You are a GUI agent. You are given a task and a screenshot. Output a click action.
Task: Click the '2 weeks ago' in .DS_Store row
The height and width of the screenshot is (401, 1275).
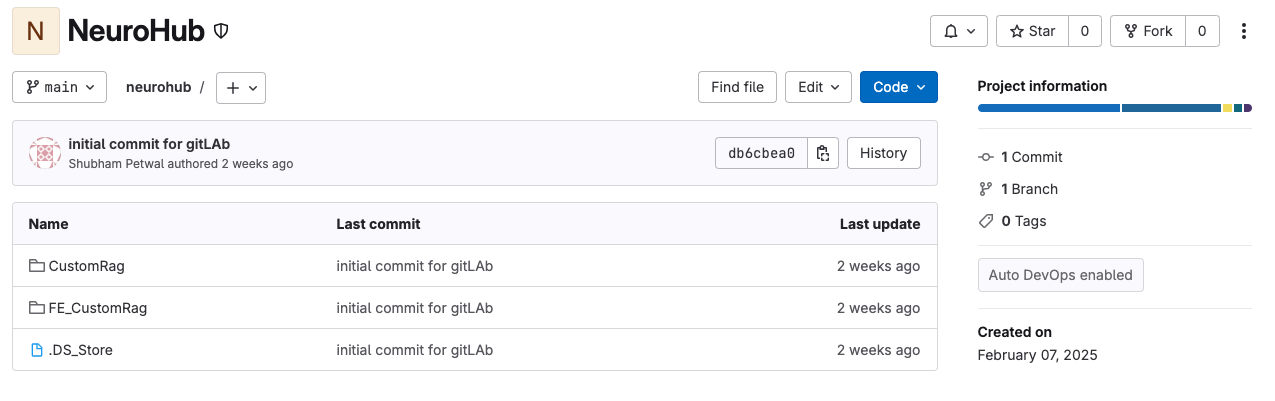[x=879, y=350]
